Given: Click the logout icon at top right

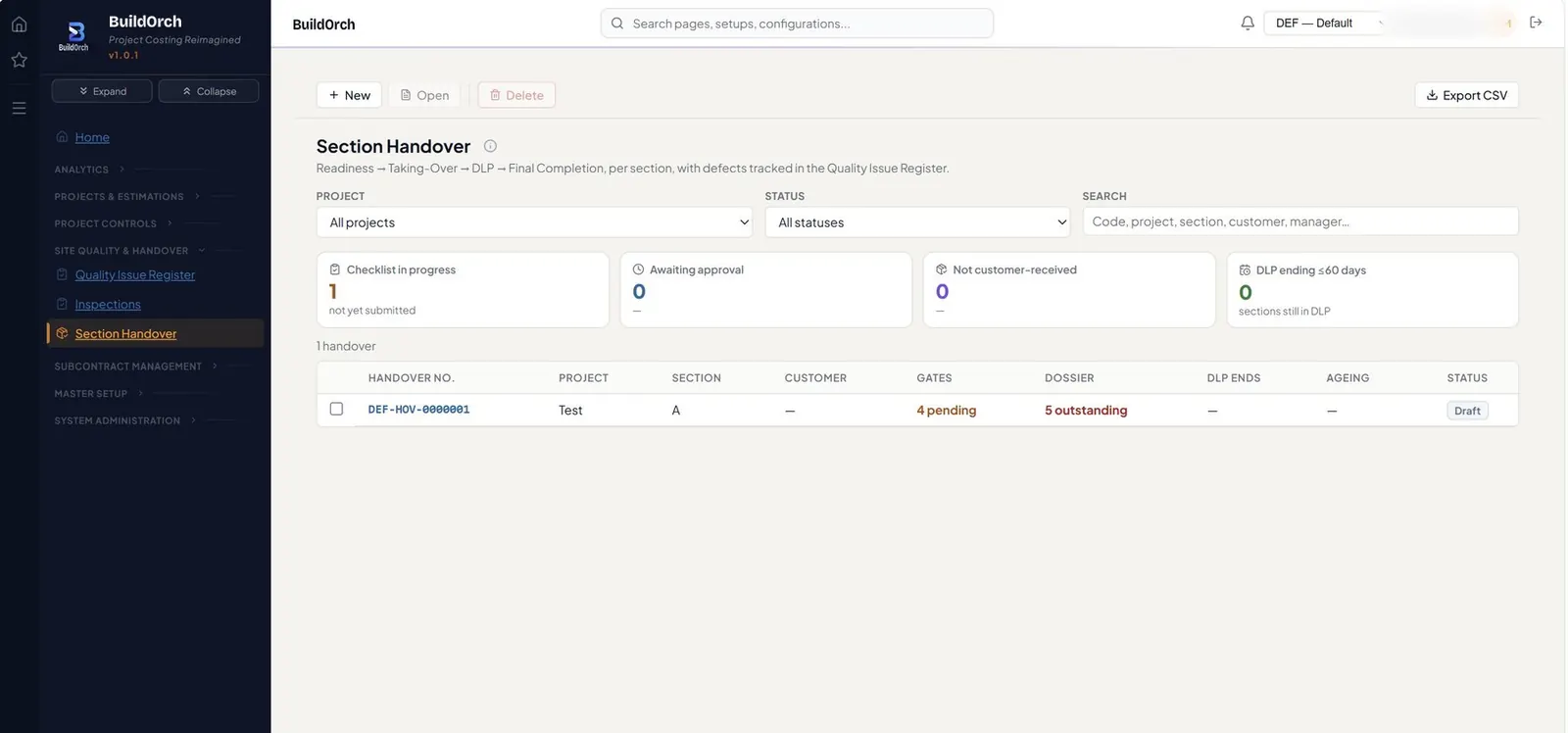Looking at the screenshot, I should tap(1536, 23).
